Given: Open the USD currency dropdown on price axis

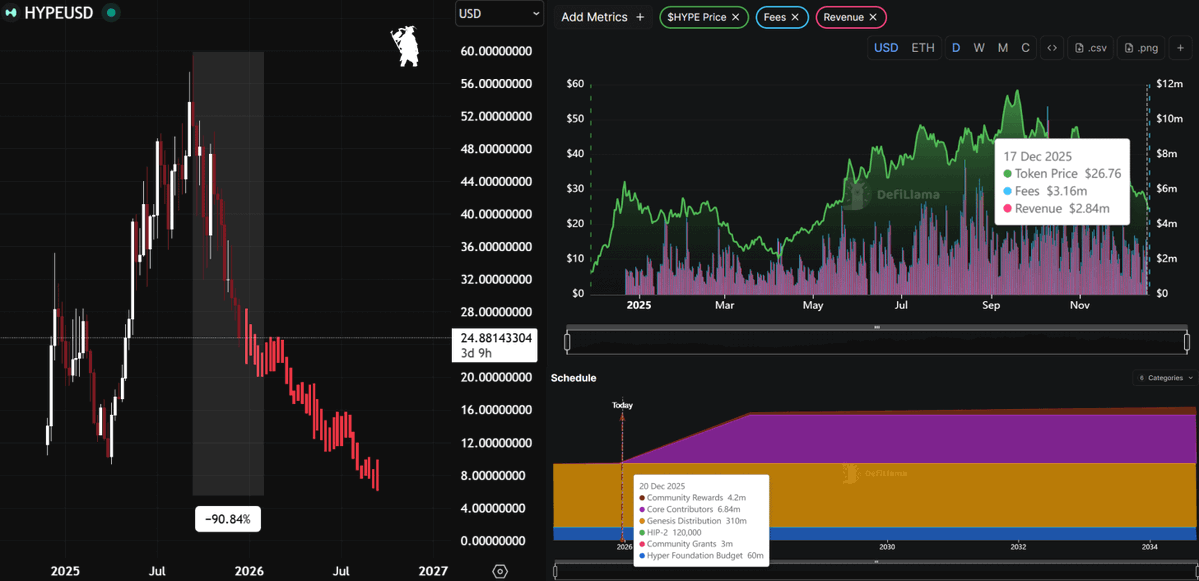Looking at the screenshot, I should (499, 14).
